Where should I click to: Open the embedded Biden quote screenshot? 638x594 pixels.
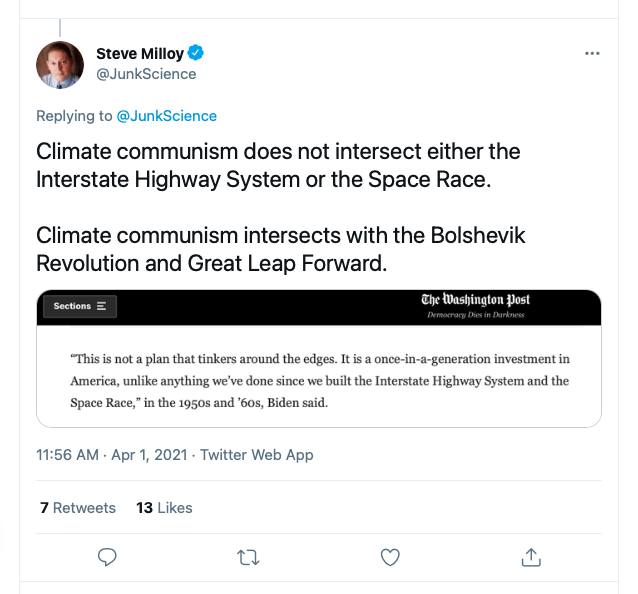point(319,380)
